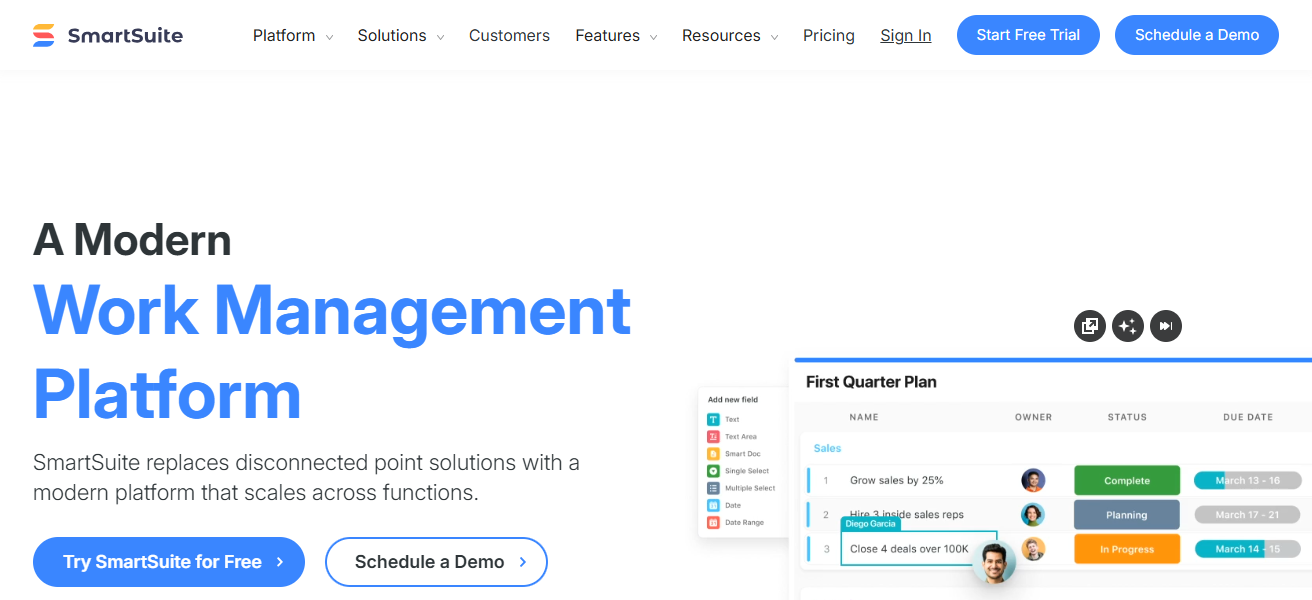1312x600 pixels.
Task: Select the Date field icon
Action: click(712, 505)
